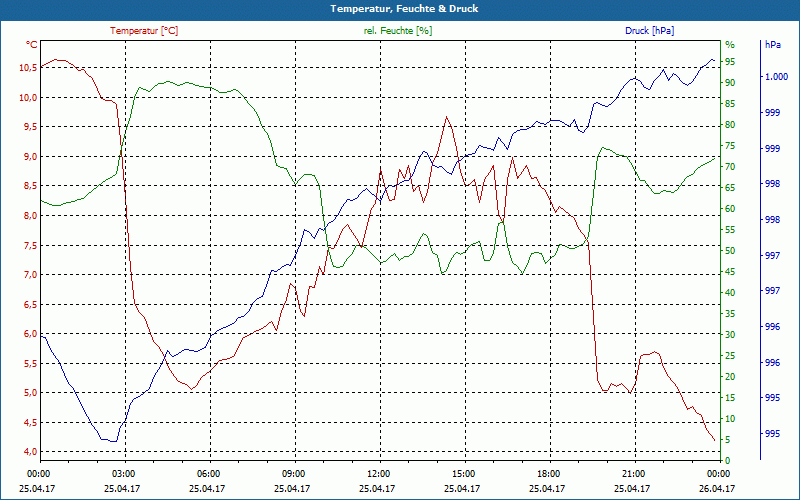Click the '7,5' temperature axis label
Viewport: 800px width, 500px height.
pyautogui.click(x=31, y=245)
